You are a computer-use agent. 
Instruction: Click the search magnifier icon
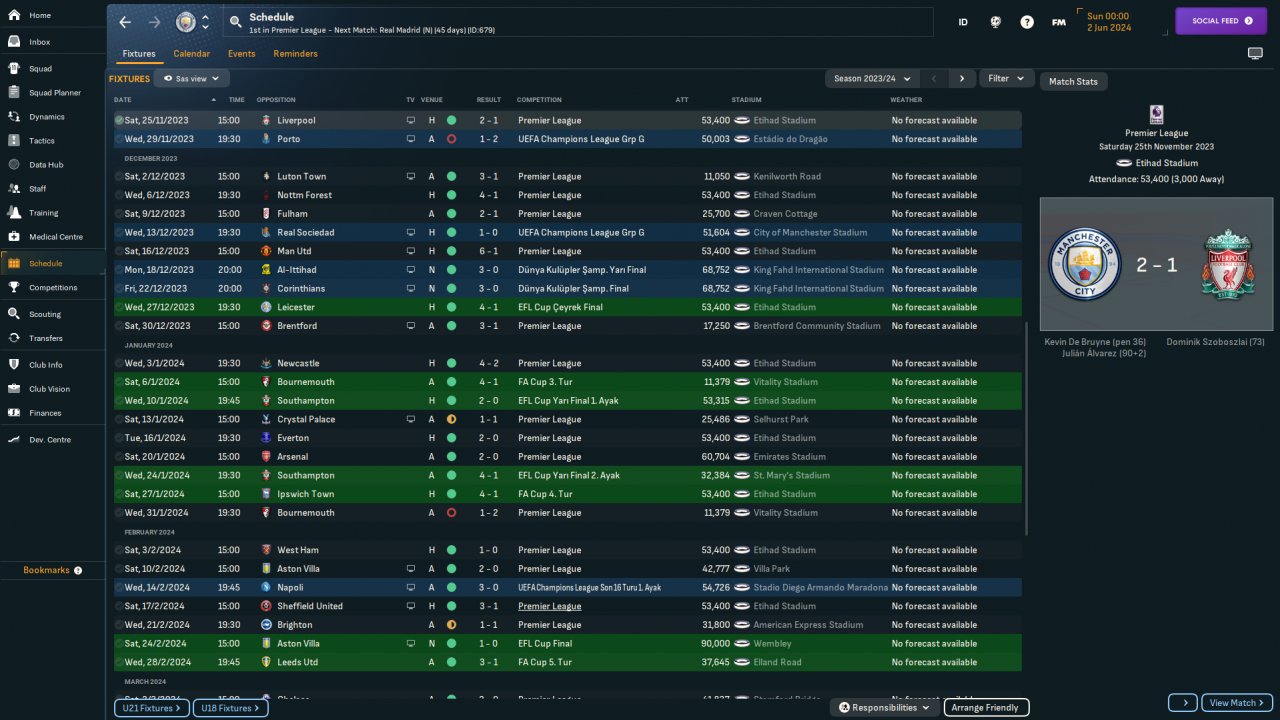pyautogui.click(x=235, y=21)
